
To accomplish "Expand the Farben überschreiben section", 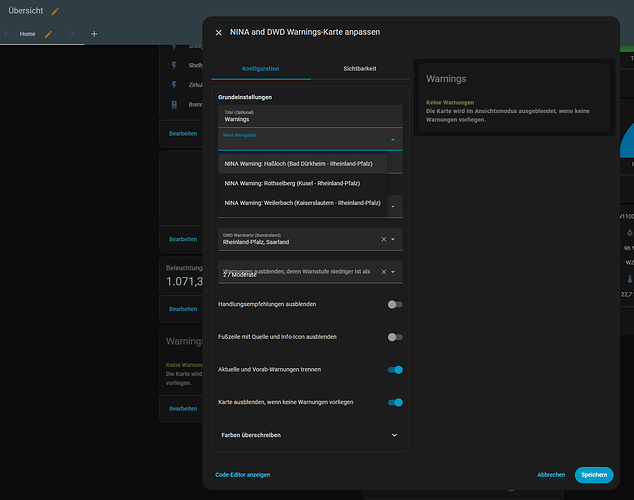I will [310, 435].
